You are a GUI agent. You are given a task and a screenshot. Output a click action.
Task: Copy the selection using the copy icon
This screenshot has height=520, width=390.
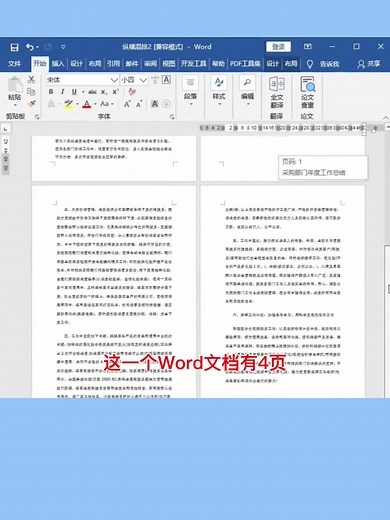pyautogui.click(x=31, y=91)
